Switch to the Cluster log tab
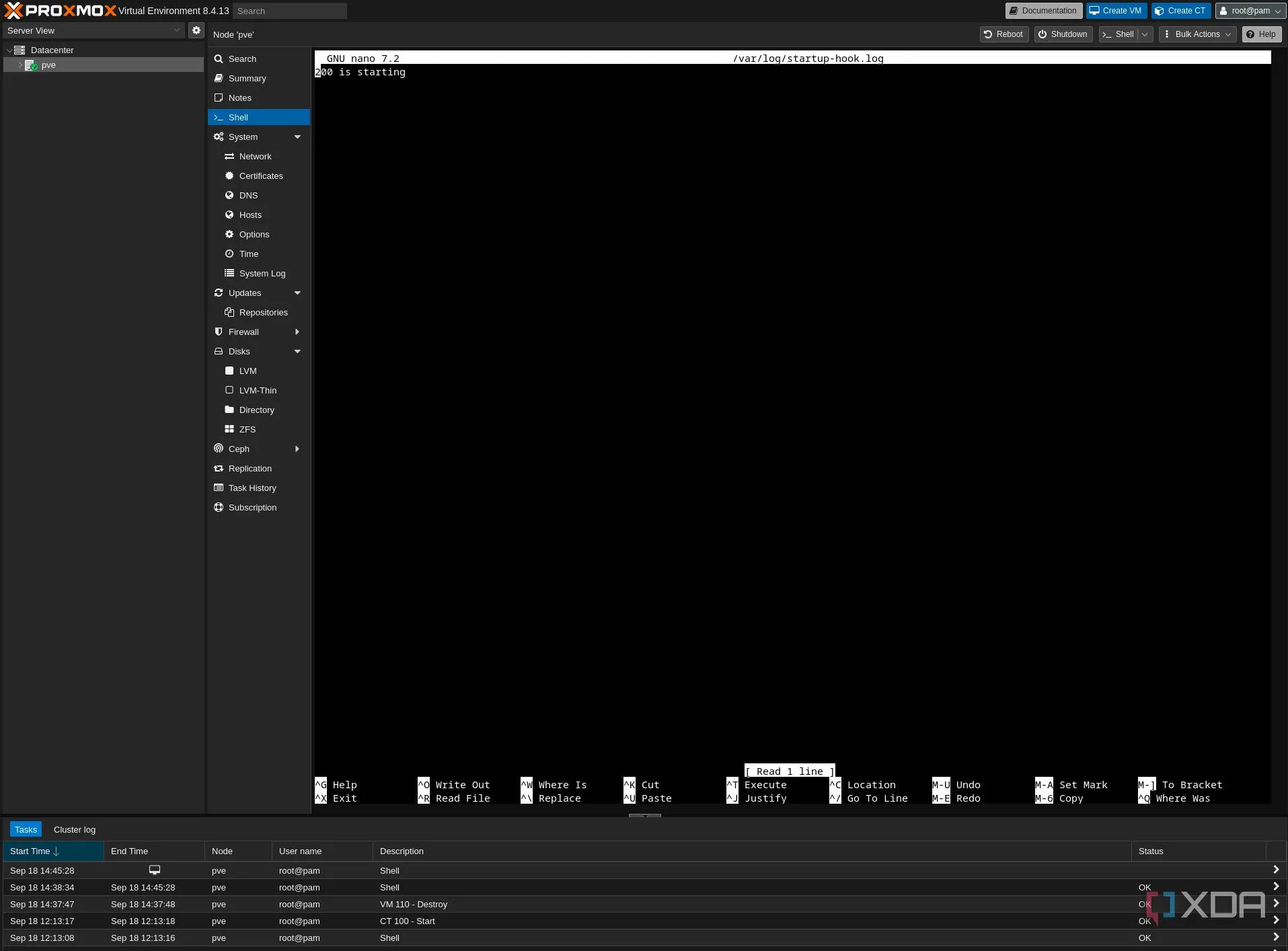Screen dimensions: 1288x951 pos(75,829)
